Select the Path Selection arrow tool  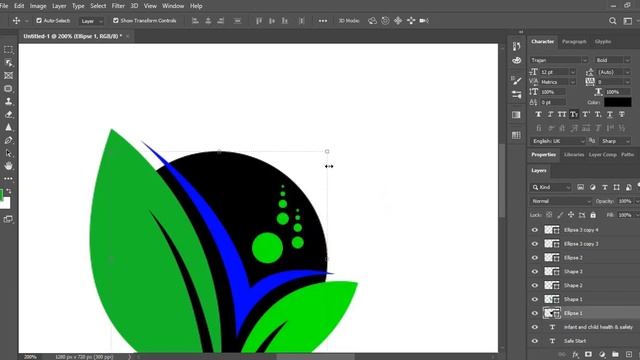(8, 153)
